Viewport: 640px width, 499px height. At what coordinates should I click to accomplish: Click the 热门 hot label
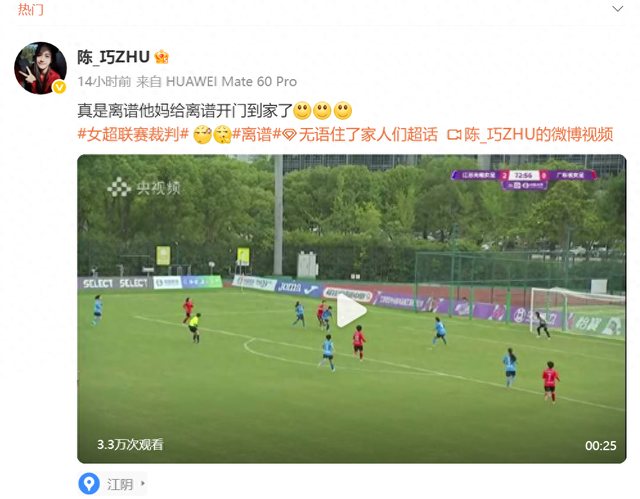30,9
